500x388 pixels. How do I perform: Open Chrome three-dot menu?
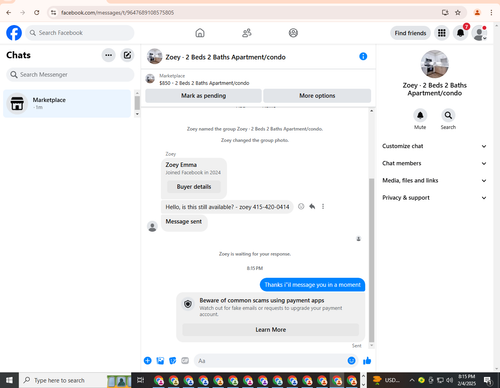coord(491,13)
